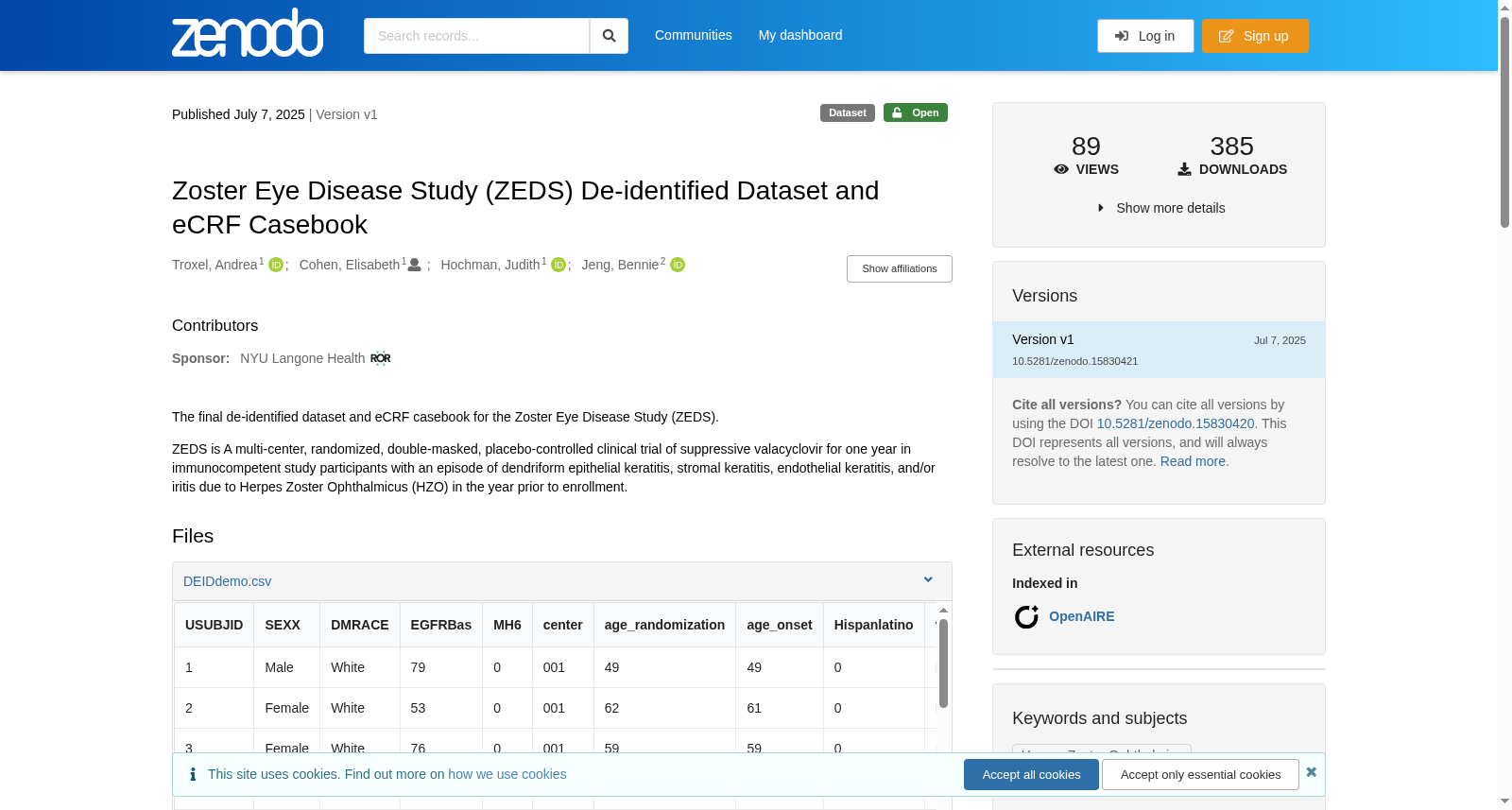Click Published July 7, 2025 text
The height and width of the screenshot is (810, 1512).
(238, 114)
